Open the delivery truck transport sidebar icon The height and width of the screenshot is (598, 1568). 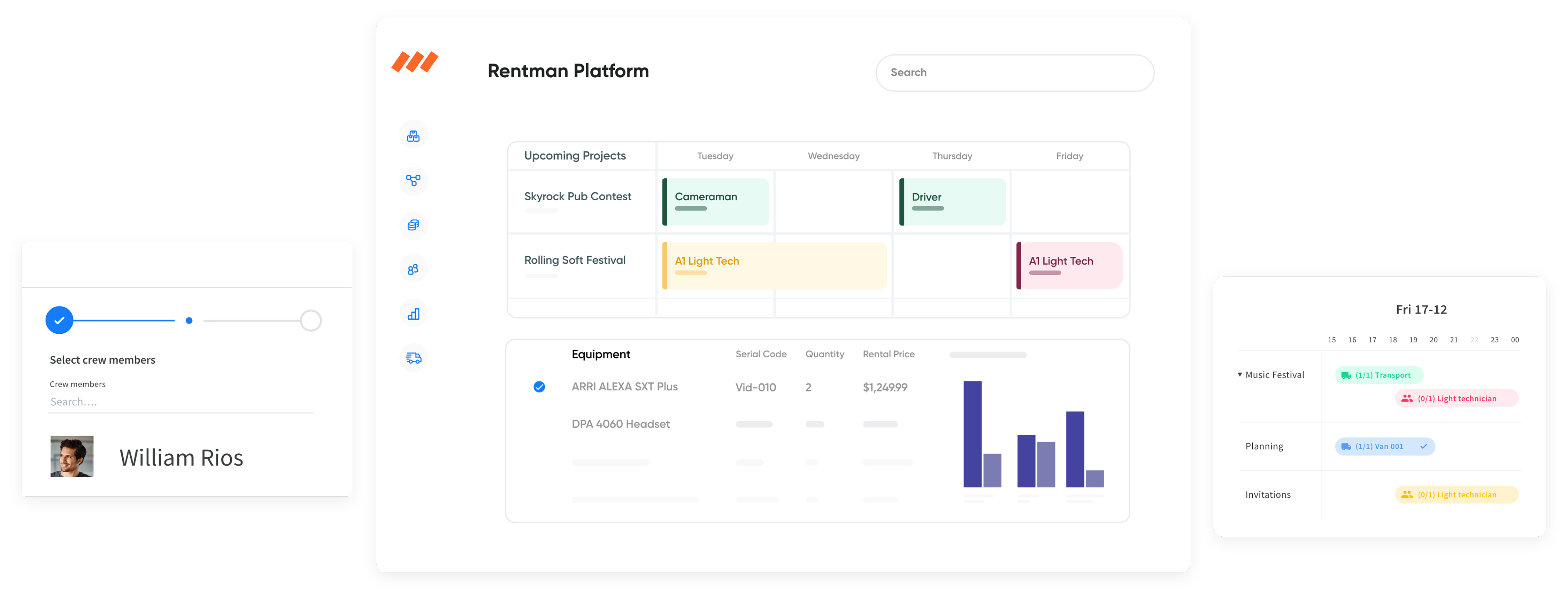413,358
